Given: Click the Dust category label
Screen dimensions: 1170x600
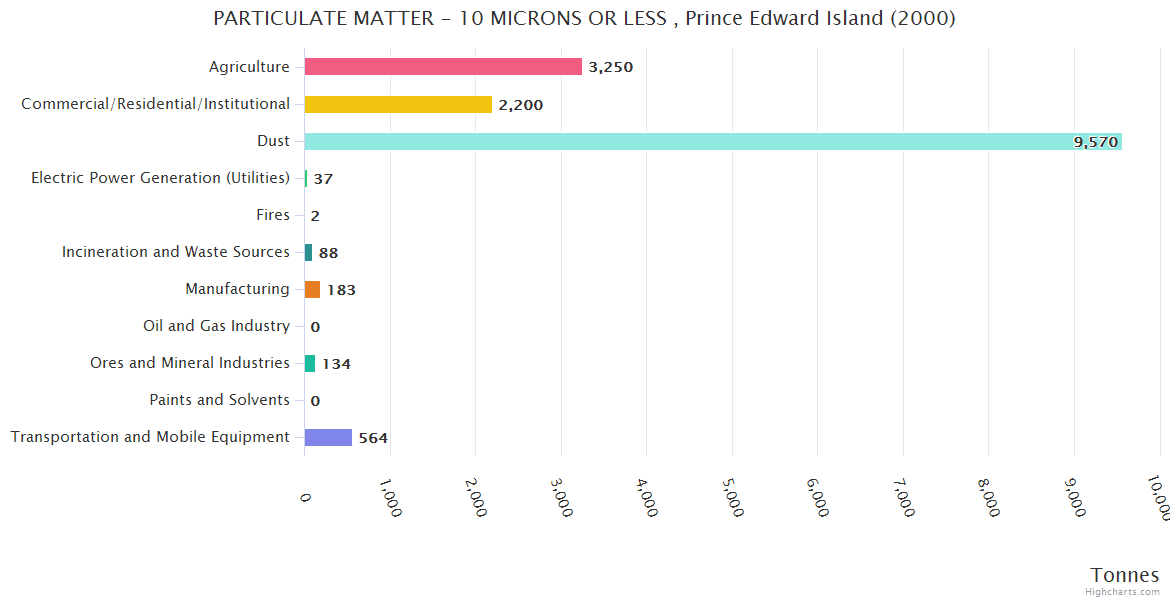Looking at the screenshot, I should (273, 141).
